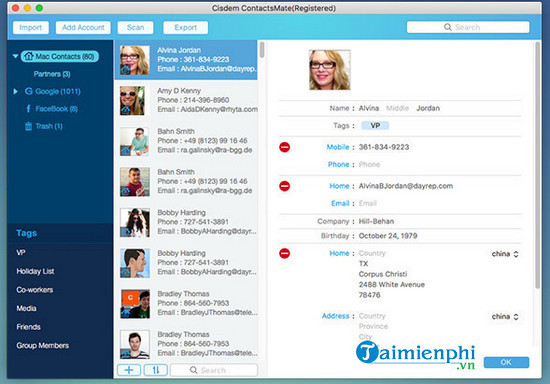The image size is (550, 384).
Task: Click the Import button
Action: [x=31, y=27]
